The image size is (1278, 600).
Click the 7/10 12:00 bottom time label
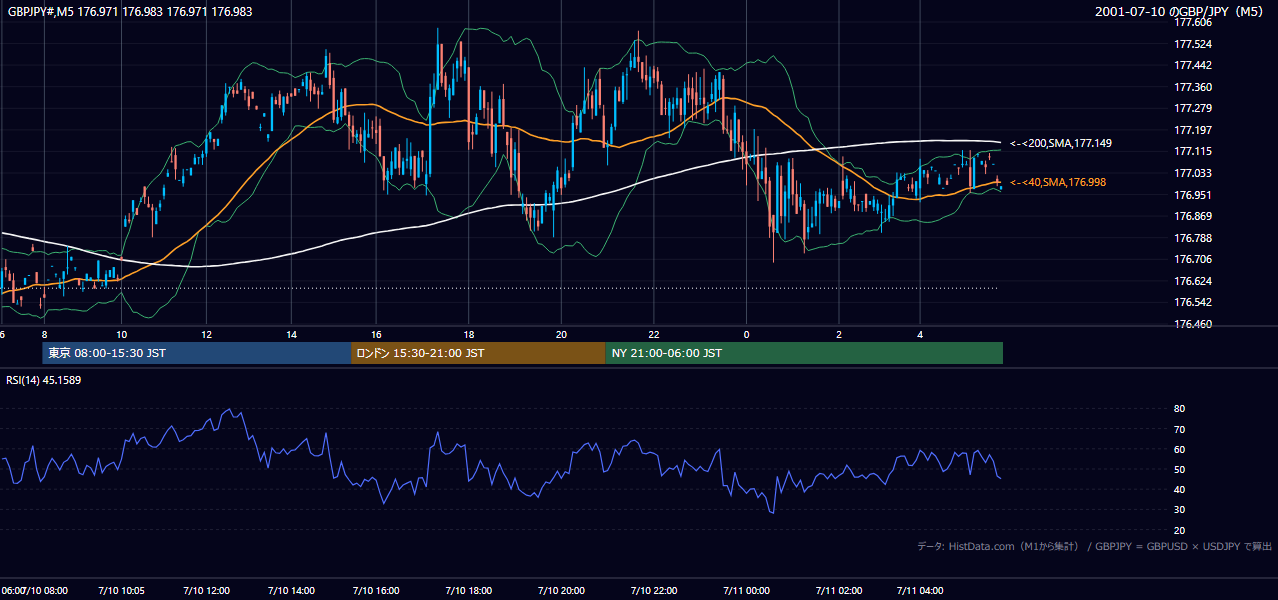tap(207, 591)
